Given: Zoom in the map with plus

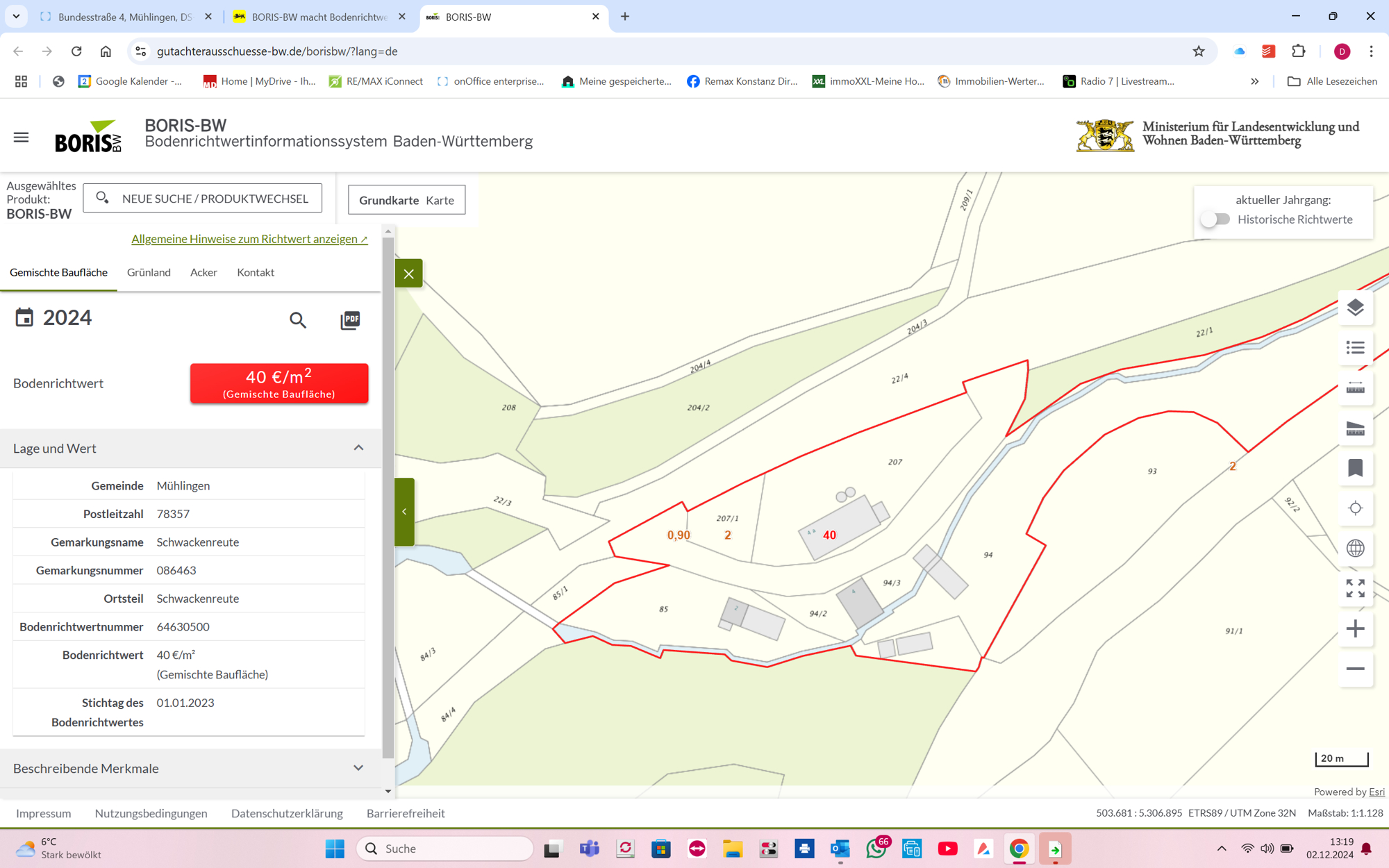Looking at the screenshot, I should pyautogui.click(x=1355, y=629).
